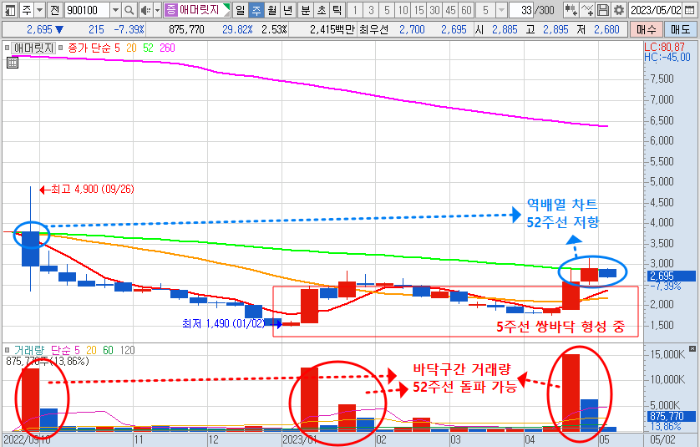Click the volume value 875,770 in quote bar
The image size is (700, 447).
[187, 30]
